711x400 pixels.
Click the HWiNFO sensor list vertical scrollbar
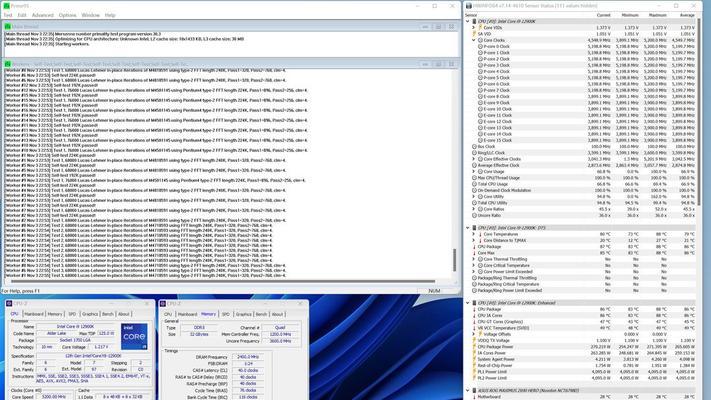pyautogui.click(x=699, y=111)
